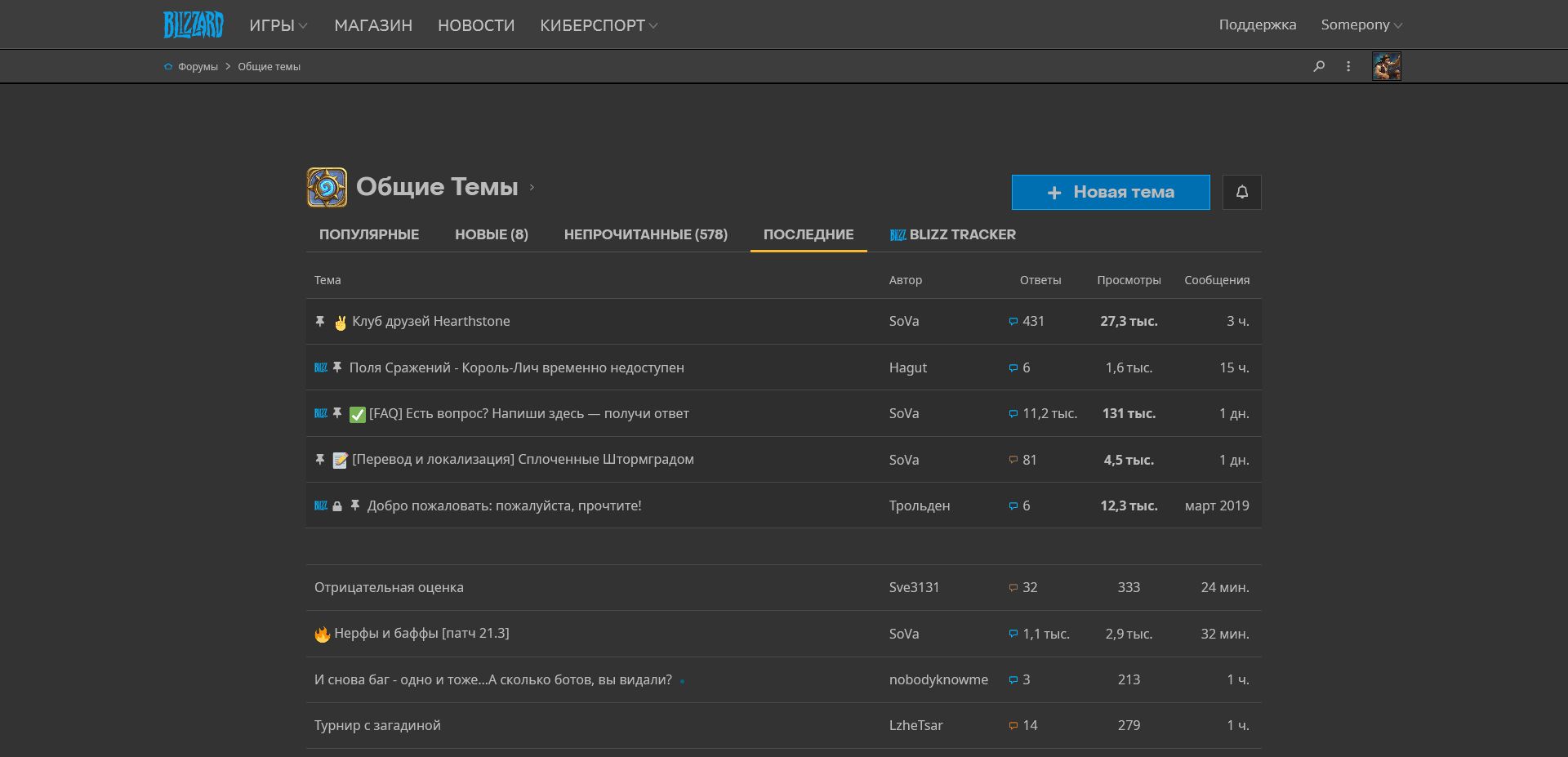Click the reply bubble icon beside 431
Image resolution: width=1568 pixels, height=757 pixels.
[1013, 322]
